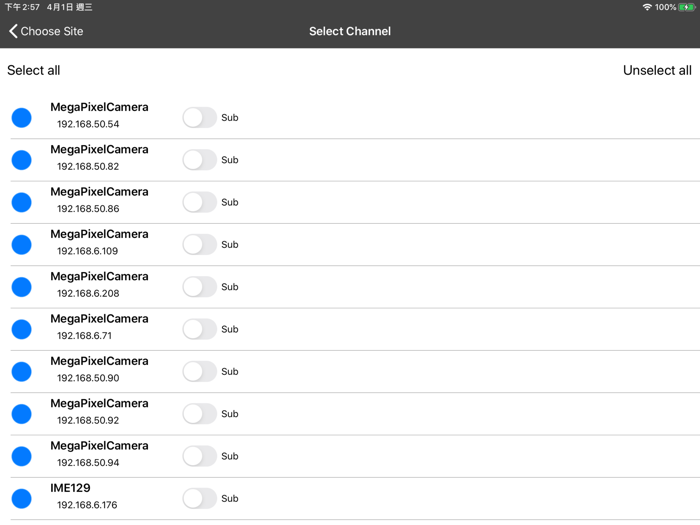
Task: Enable Sub stream for 192.168.6.71
Action: (200, 329)
